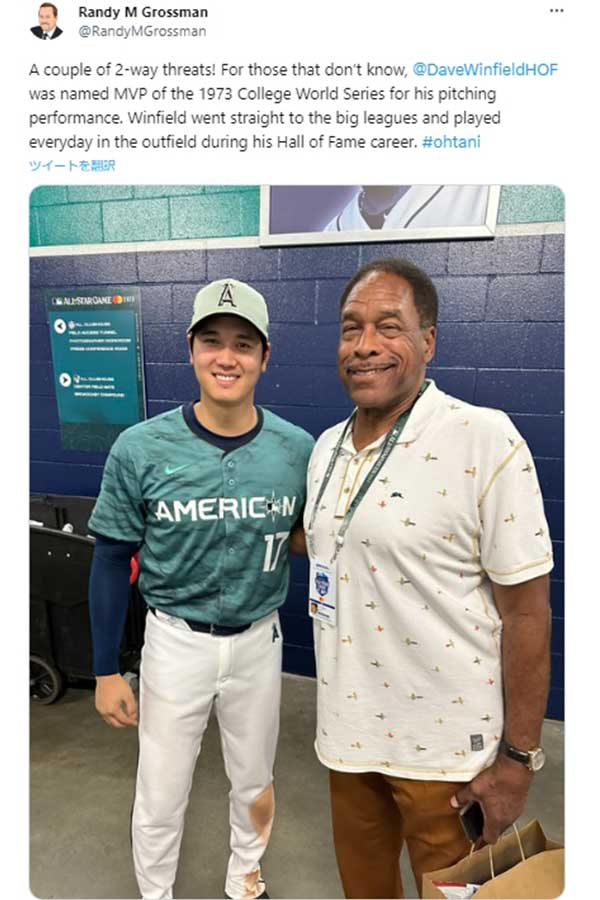Click the number 17 on the jersey

tap(275, 551)
